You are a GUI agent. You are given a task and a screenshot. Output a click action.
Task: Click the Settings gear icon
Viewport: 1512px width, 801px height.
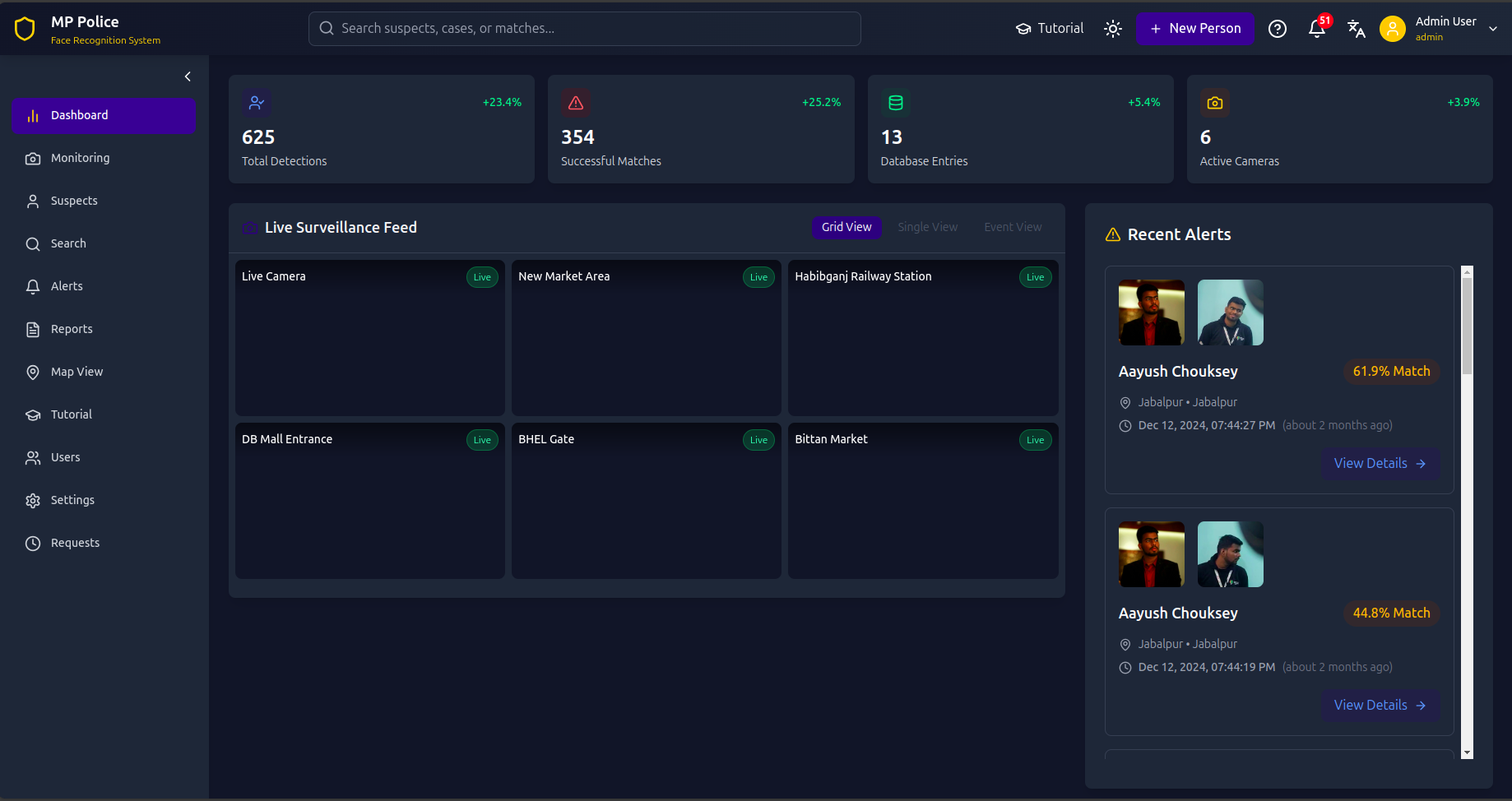pyautogui.click(x=33, y=500)
